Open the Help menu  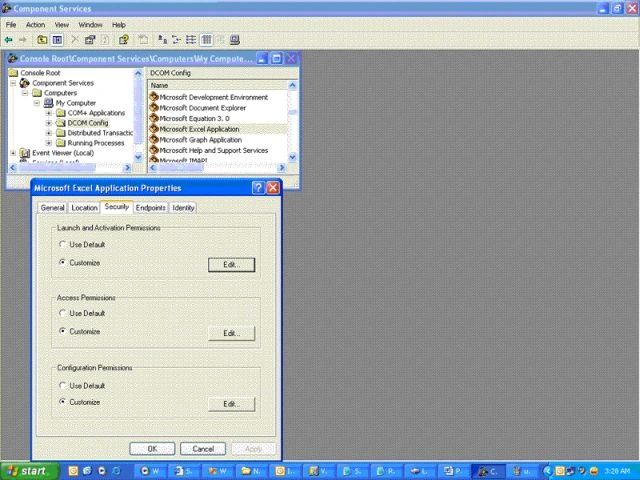tap(119, 25)
